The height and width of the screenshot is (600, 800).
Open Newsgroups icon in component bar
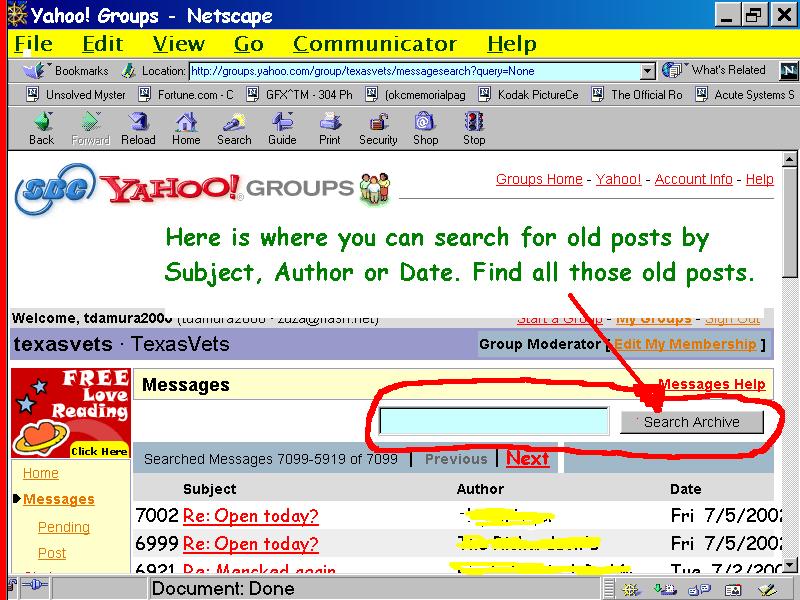pos(699,589)
